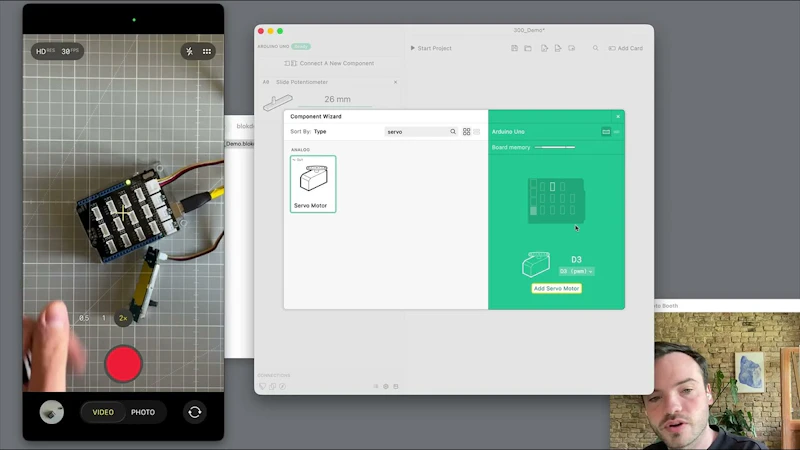
Task: Switch camera to VIDEO mode
Action: pos(103,412)
